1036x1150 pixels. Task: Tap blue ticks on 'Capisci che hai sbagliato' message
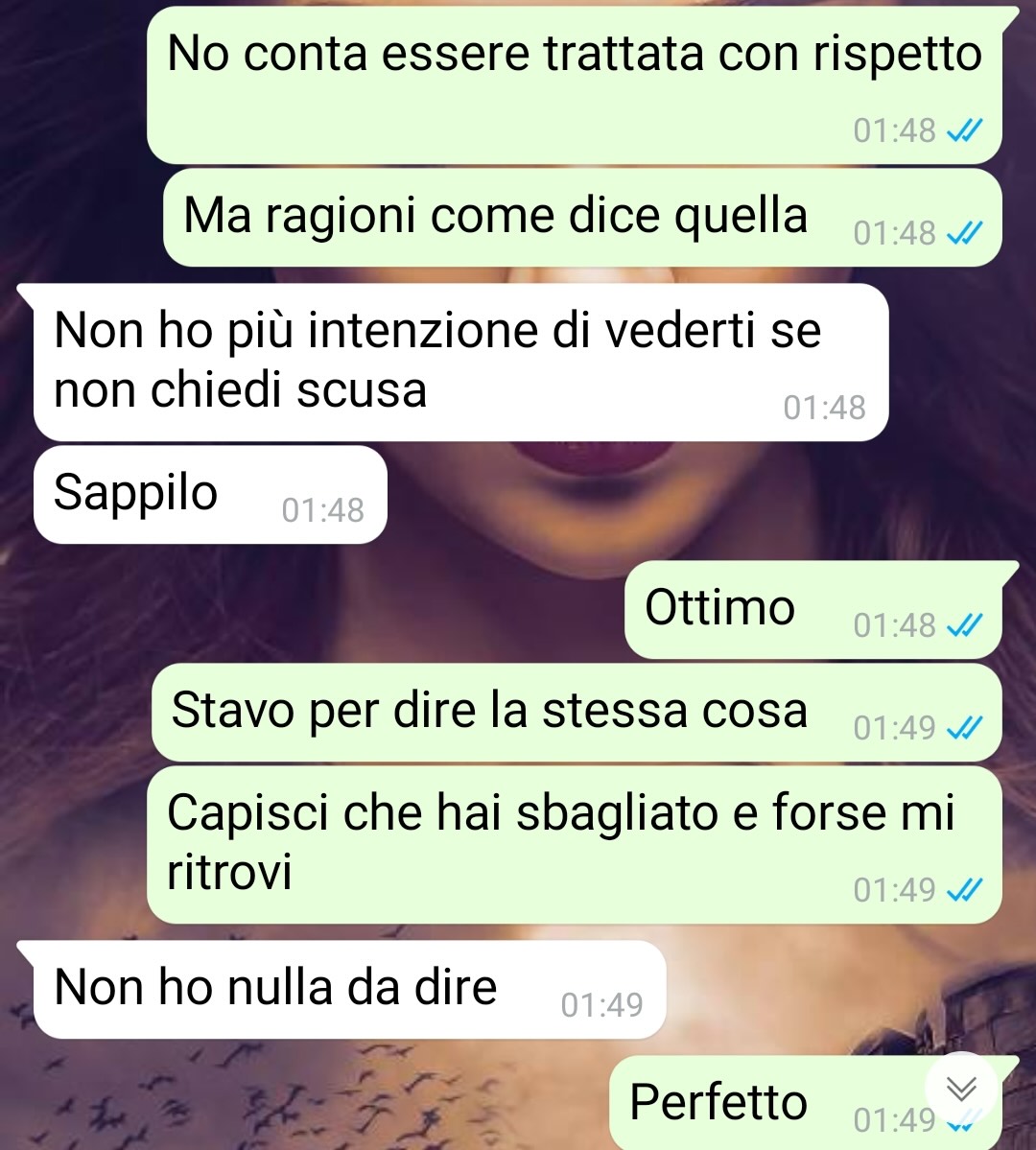tap(964, 891)
